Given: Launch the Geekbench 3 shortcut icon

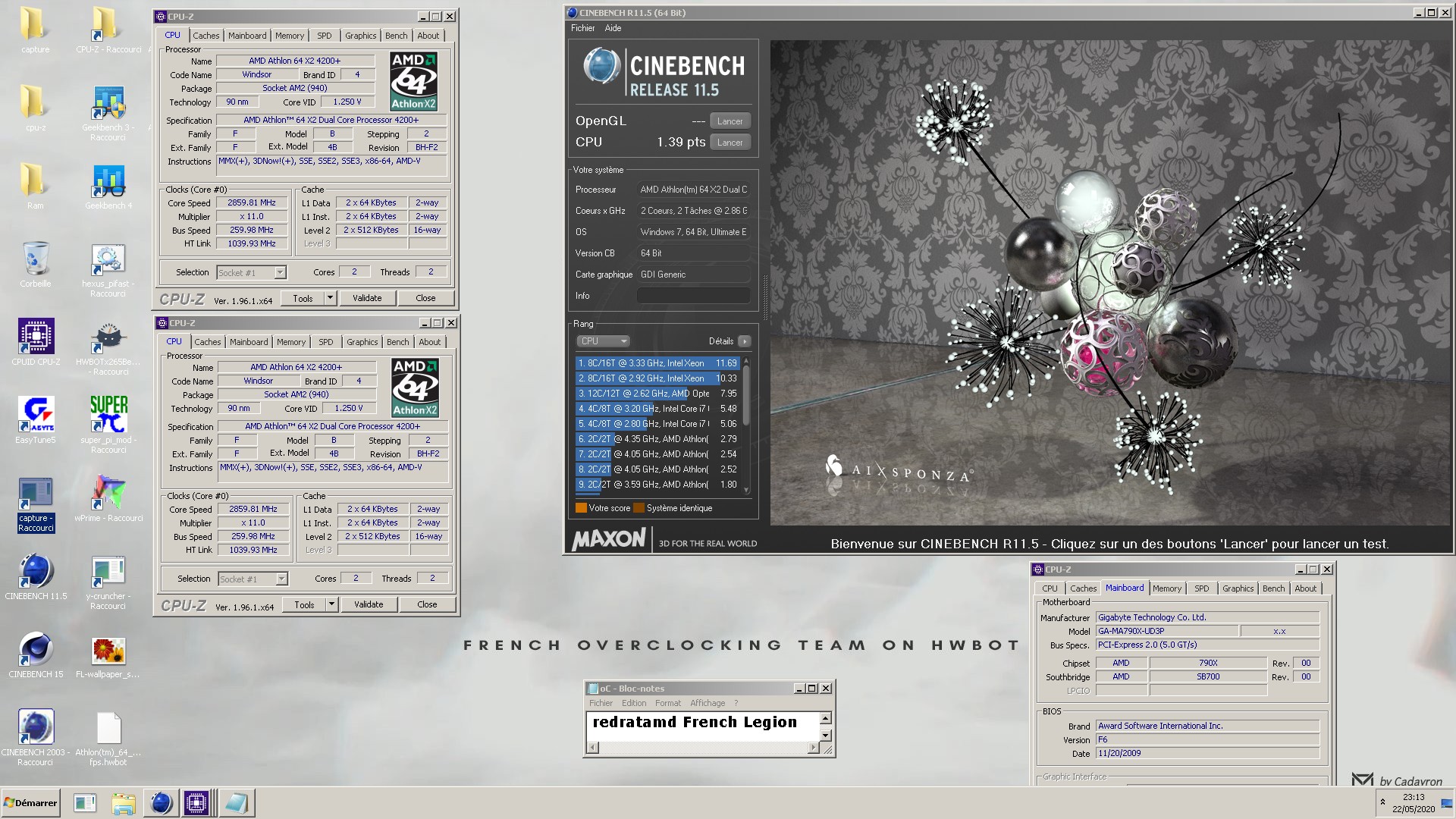Looking at the screenshot, I should click(108, 114).
